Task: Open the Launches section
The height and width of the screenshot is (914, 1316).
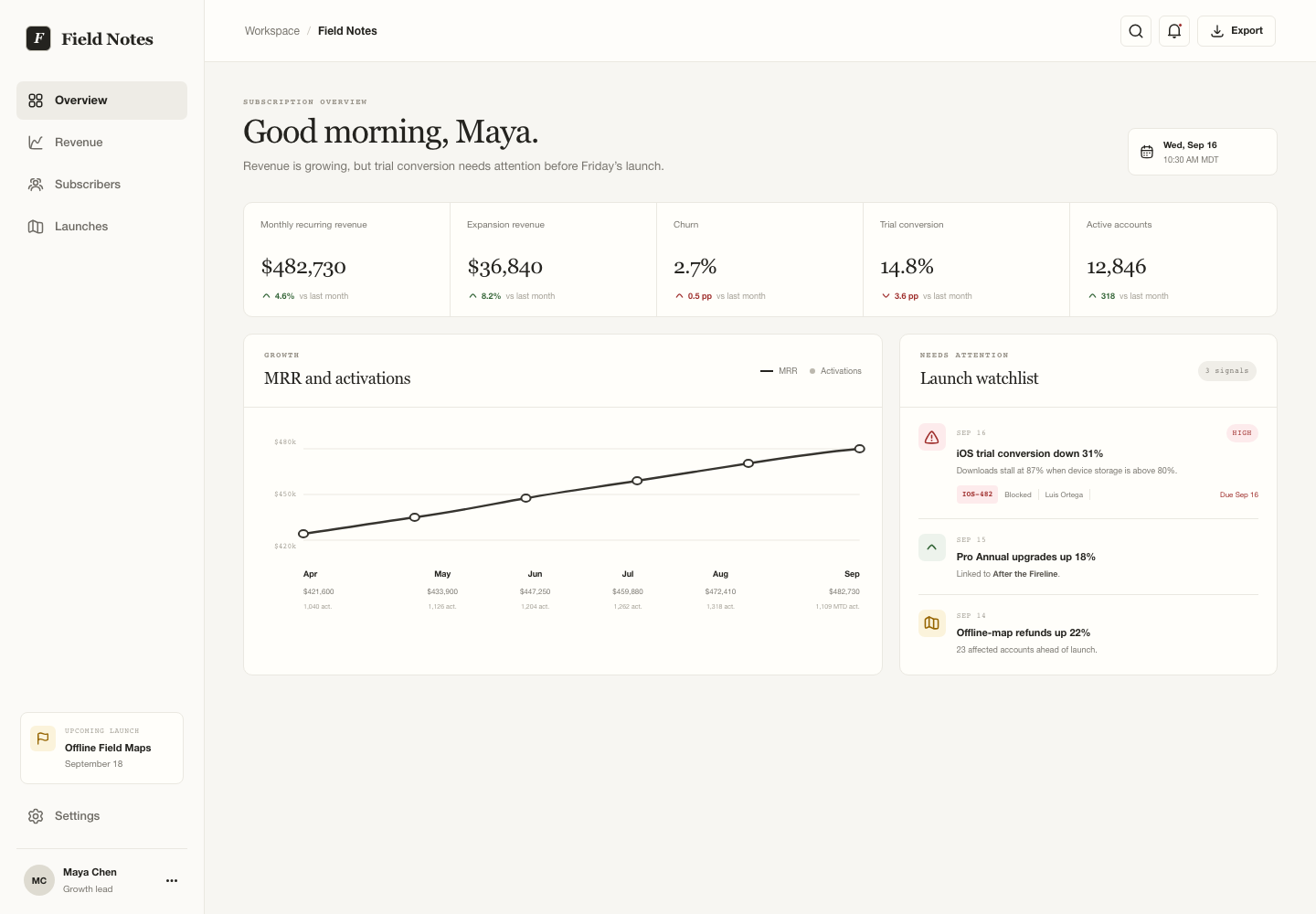Action: click(x=101, y=227)
